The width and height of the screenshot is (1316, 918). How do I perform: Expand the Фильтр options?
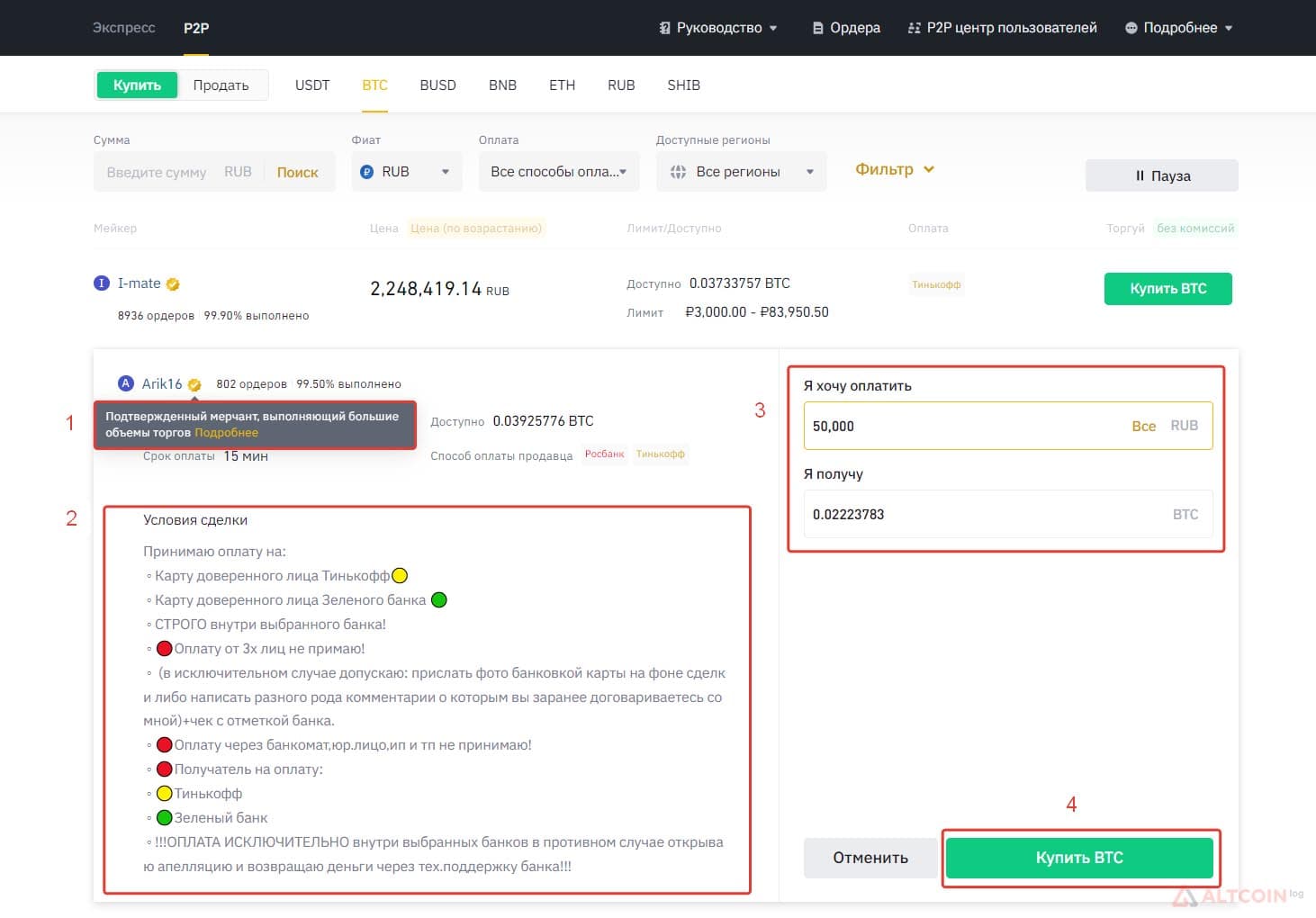[x=895, y=169]
